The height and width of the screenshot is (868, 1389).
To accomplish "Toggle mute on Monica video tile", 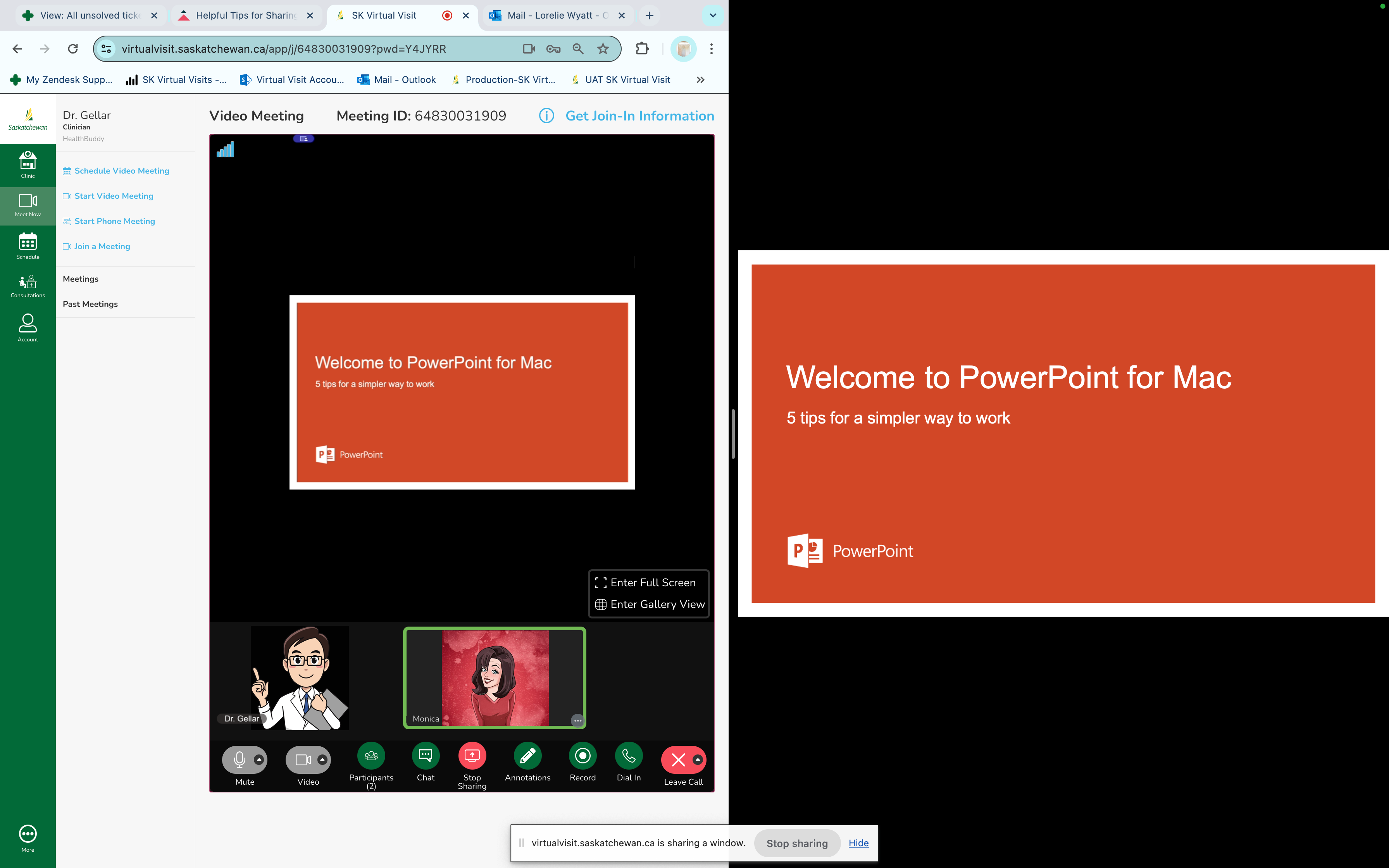I will pos(577,719).
